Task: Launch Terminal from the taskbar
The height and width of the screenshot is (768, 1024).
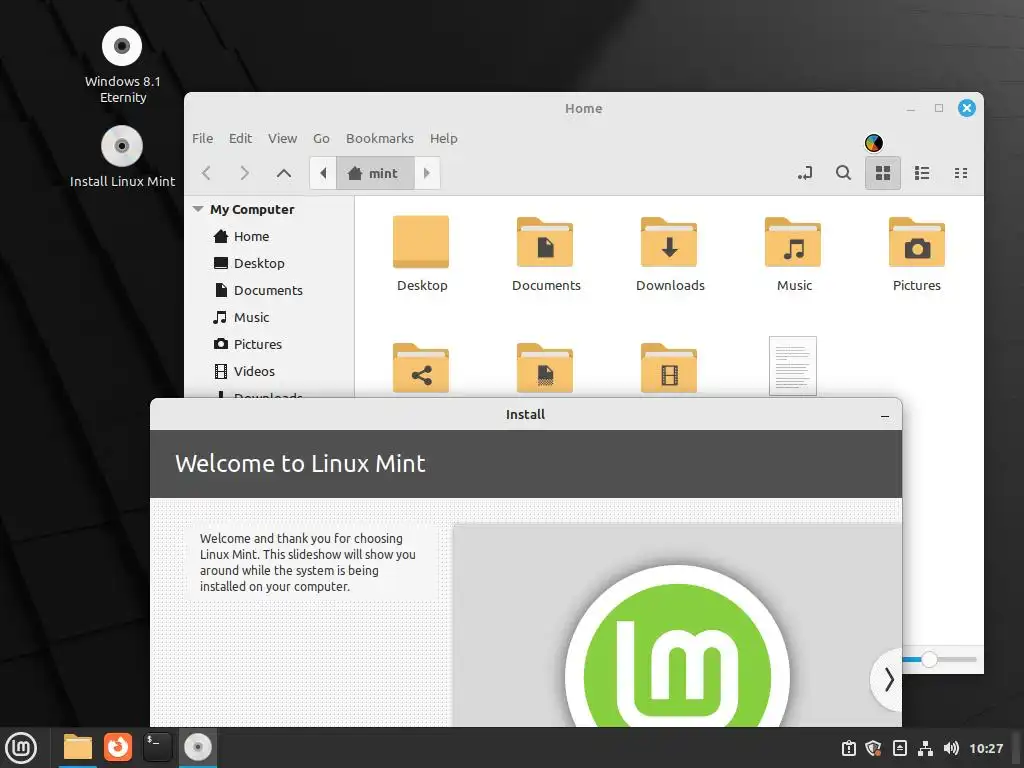Action: 157,747
